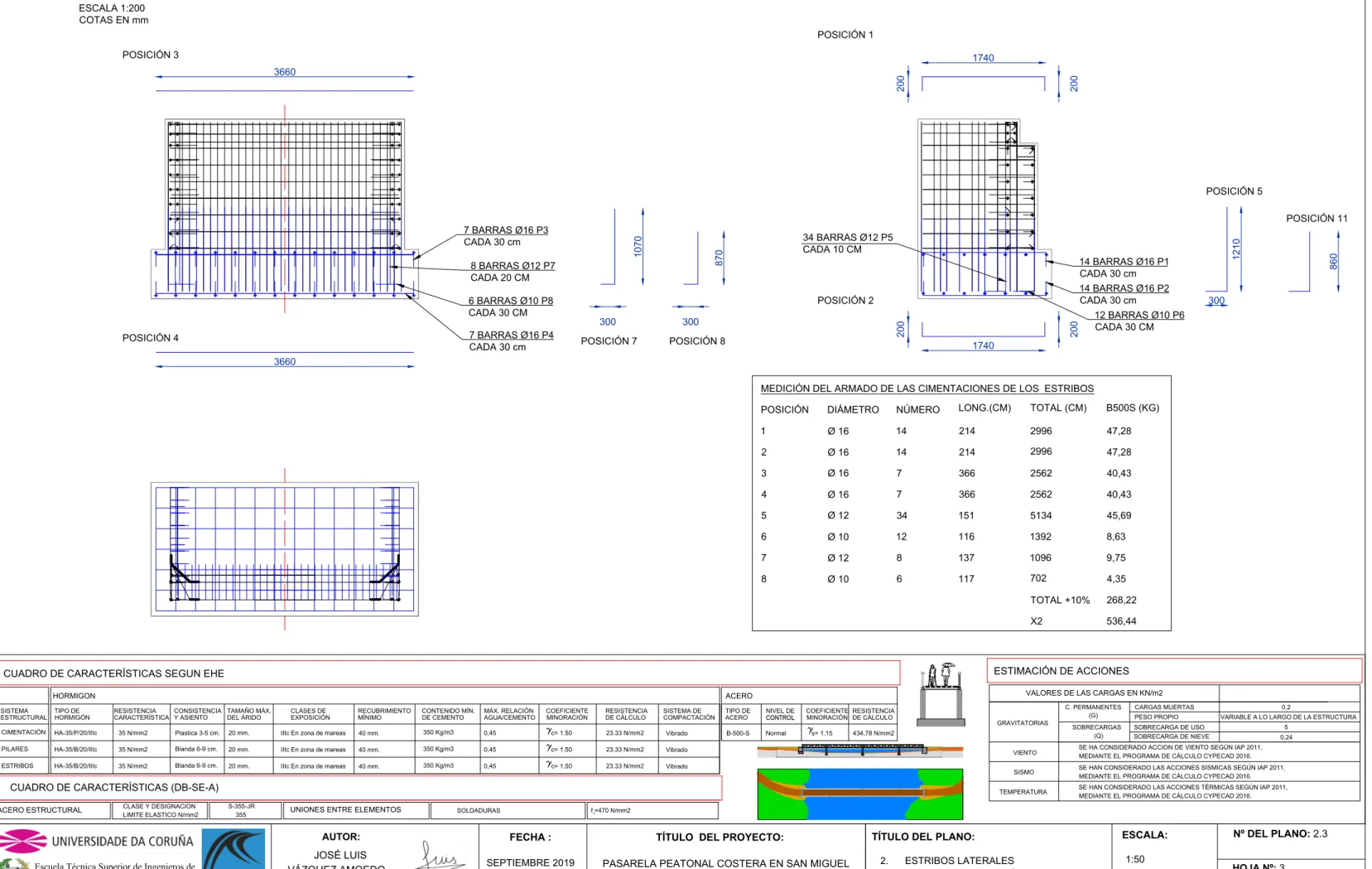Select the POSICIÓN 8 label

[x=697, y=341]
